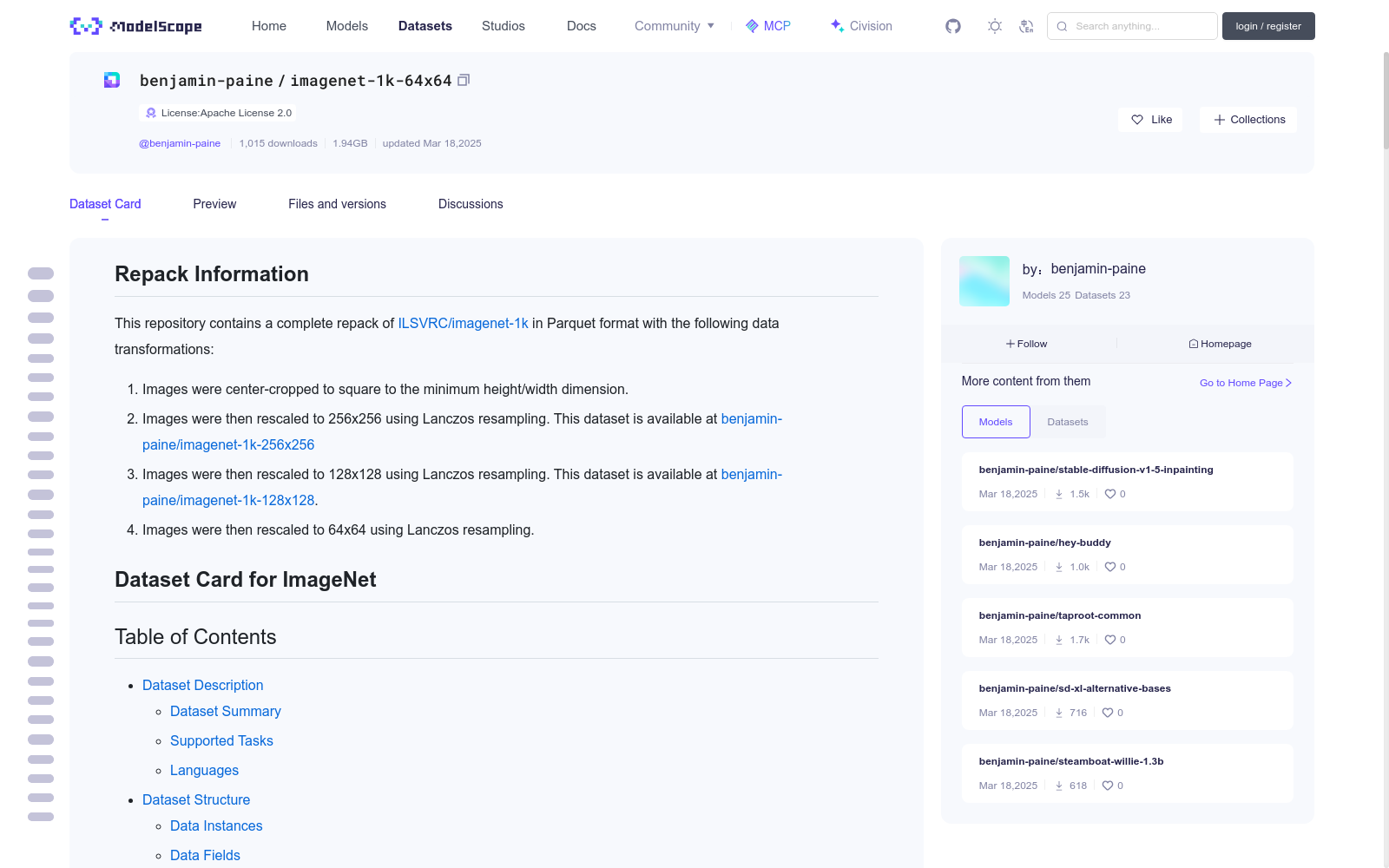Jump to Dataset Summary section

[226, 711]
